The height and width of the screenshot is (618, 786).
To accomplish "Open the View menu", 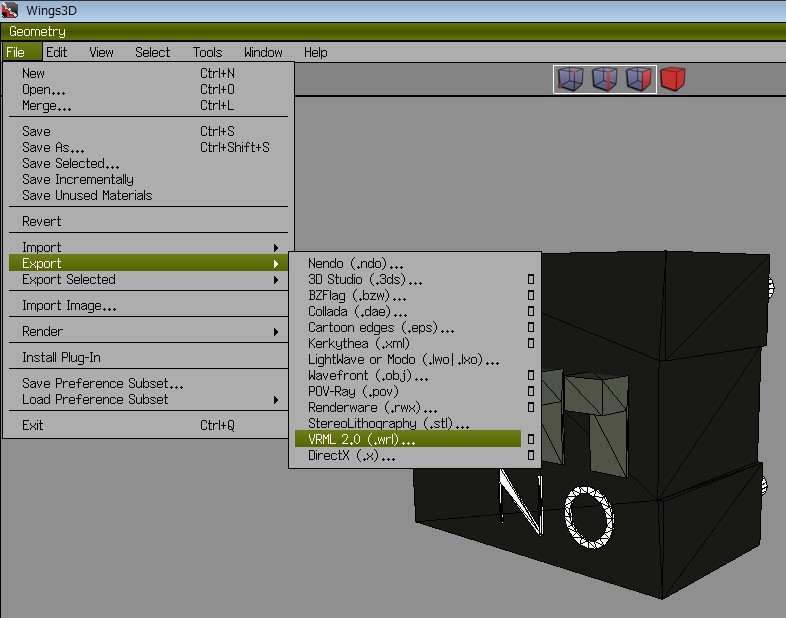I will [x=101, y=52].
